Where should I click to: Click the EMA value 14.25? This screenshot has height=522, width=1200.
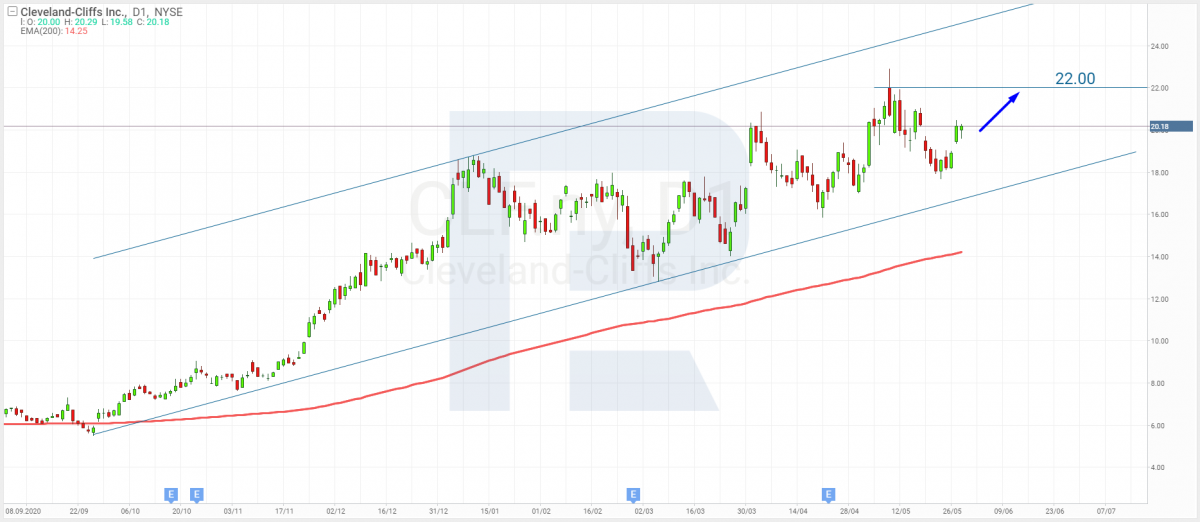[74, 32]
